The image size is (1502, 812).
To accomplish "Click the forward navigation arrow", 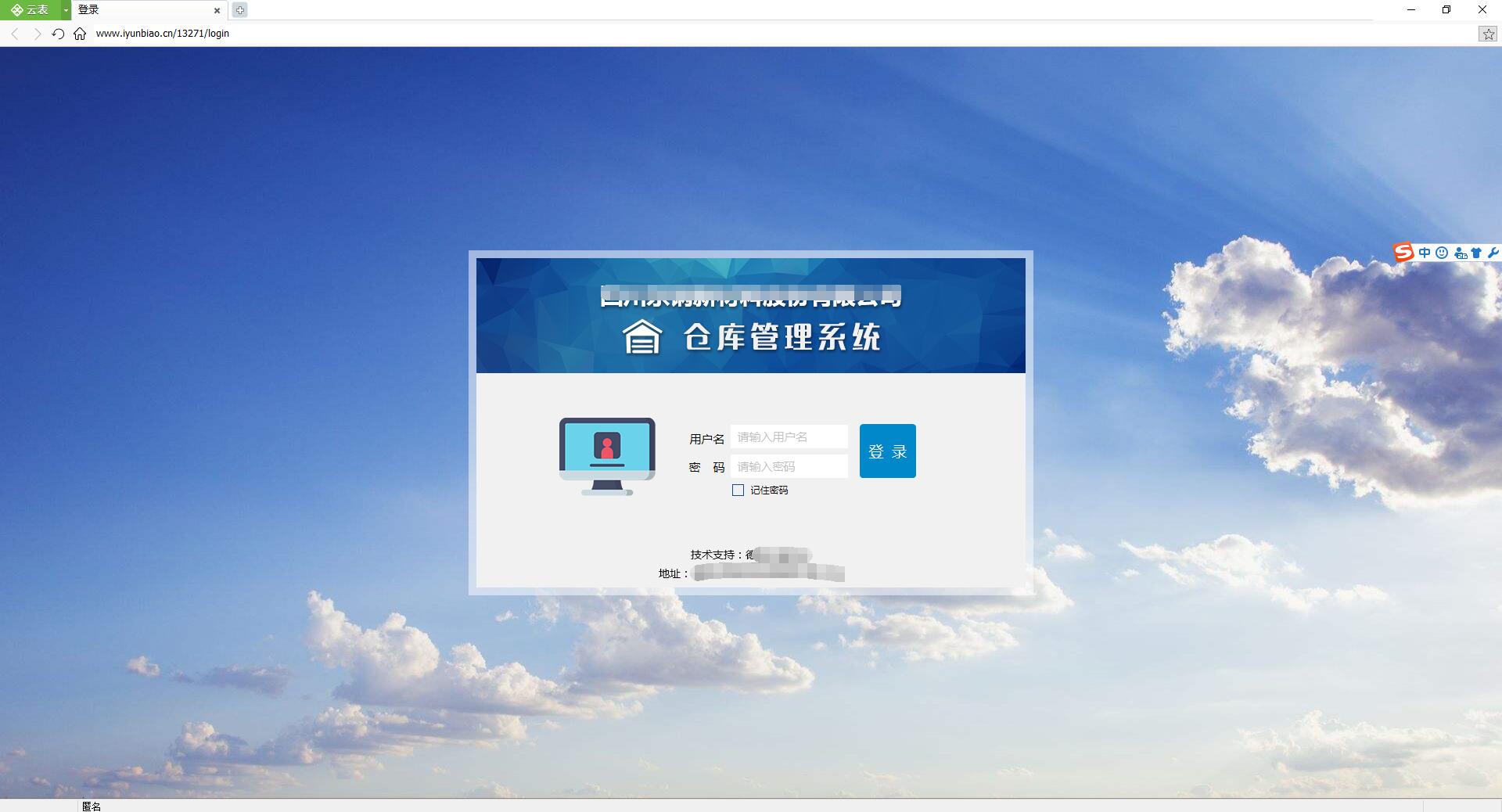I will point(37,34).
